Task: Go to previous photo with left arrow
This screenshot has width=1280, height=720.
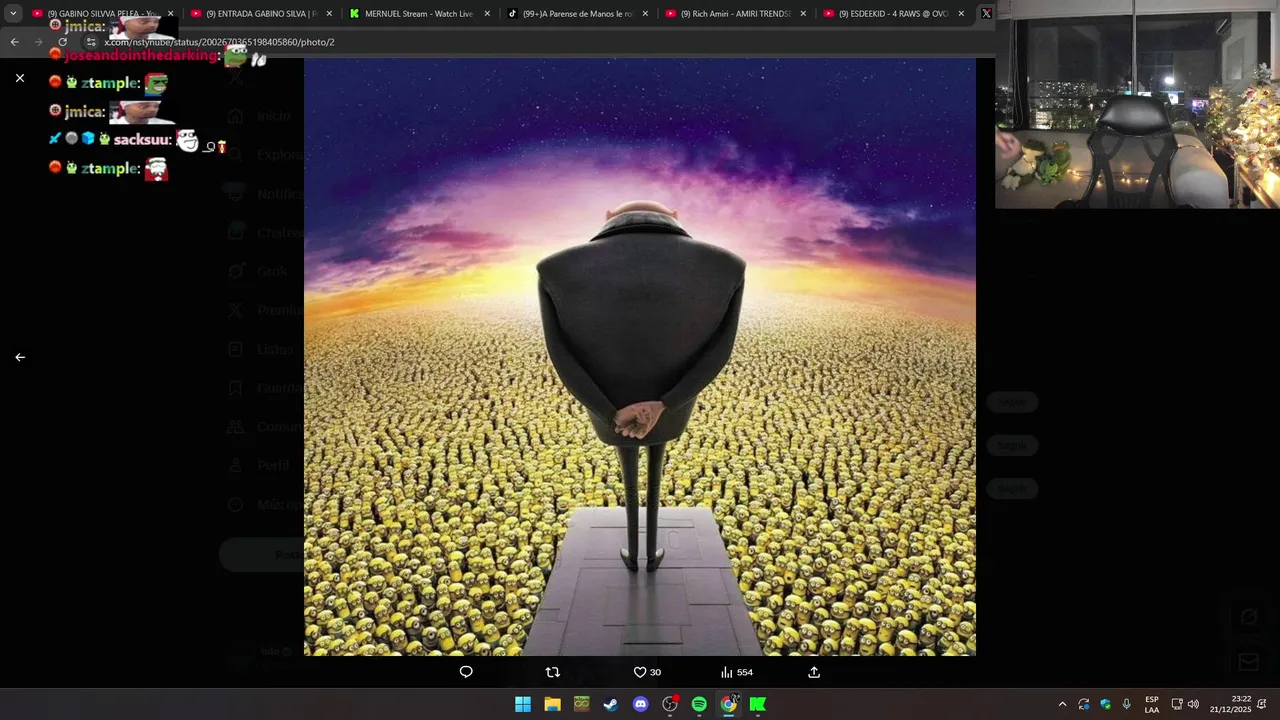Action: (20, 357)
